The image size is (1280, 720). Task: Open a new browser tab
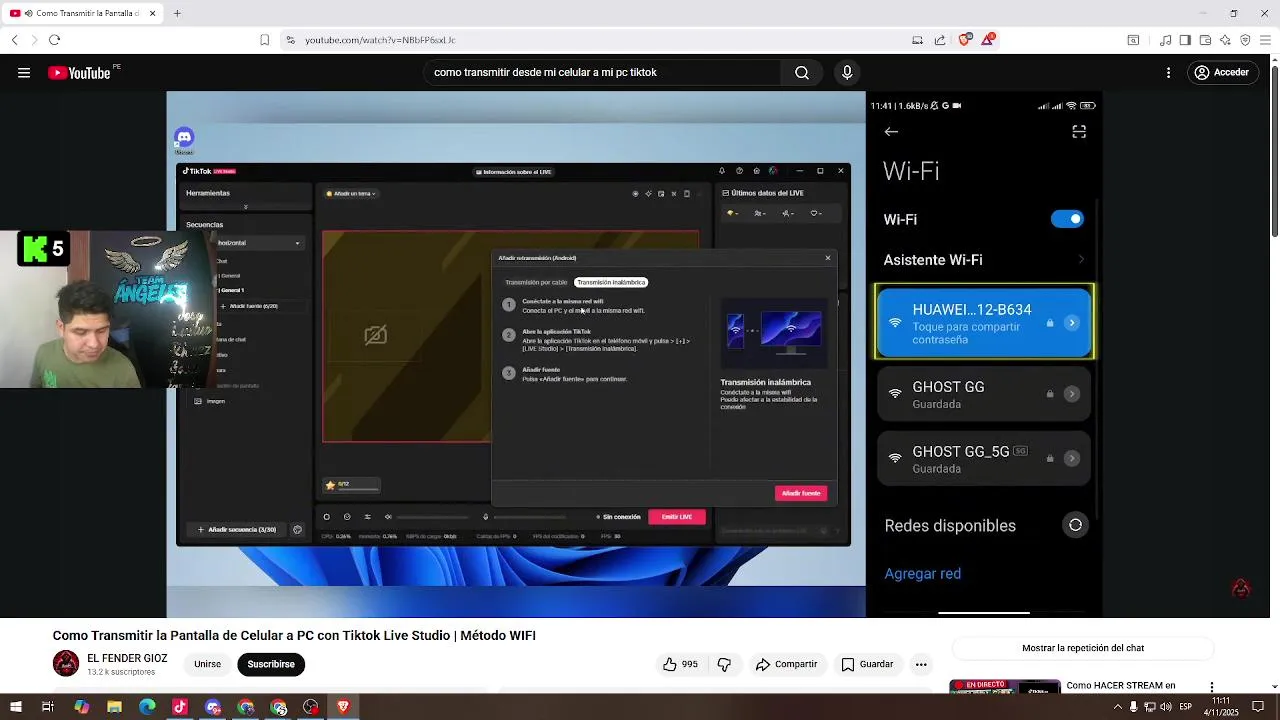click(x=177, y=13)
